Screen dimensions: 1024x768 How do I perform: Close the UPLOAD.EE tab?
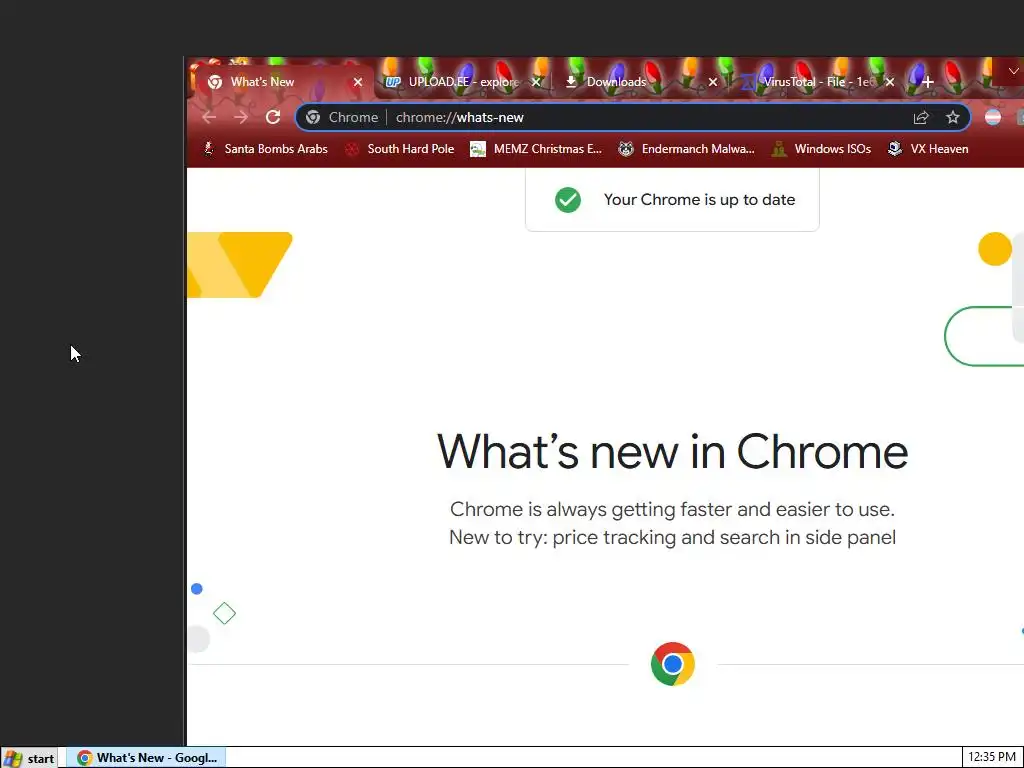(x=536, y=82)
